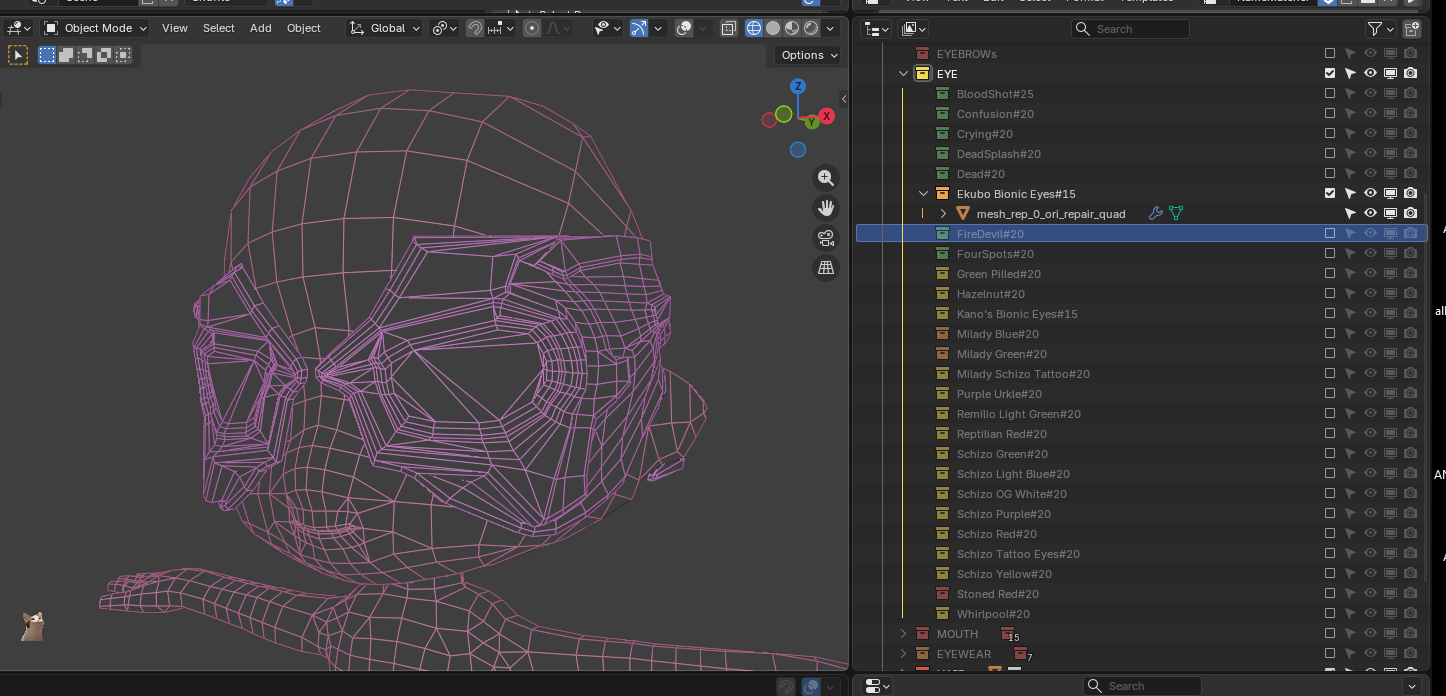This screenshot has height=696, width=1446.
Task: Open the transform pivot point dropdown
Action: pyautogui.click(x=445, y=28)
